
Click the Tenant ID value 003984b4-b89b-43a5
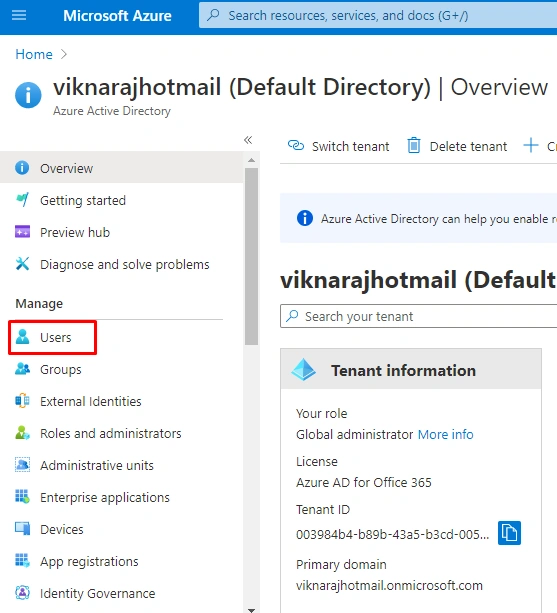tap(392, 534)
